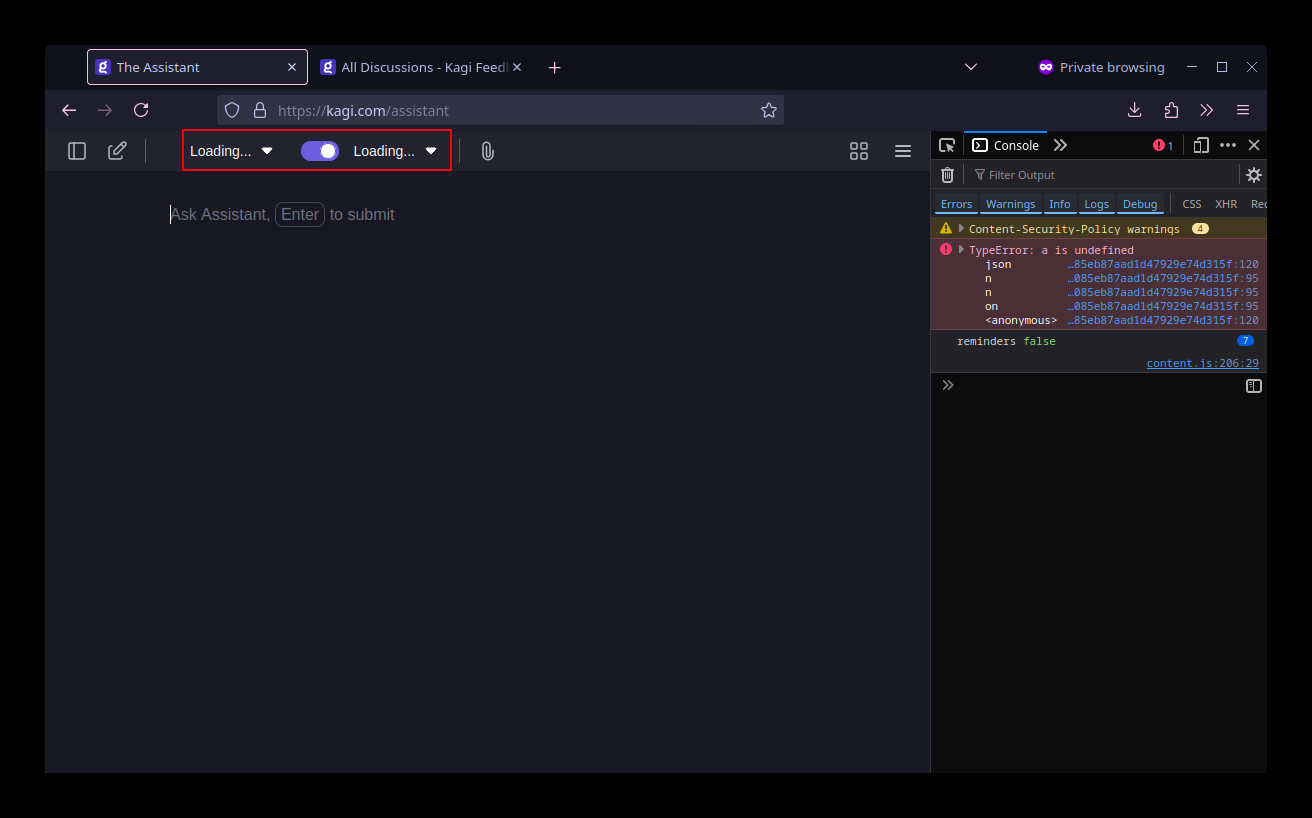This screenshot has height=818, width=1312.
Task: Toggle the Errors console filter
Action: pyautogui.click(x=956, y=204)
